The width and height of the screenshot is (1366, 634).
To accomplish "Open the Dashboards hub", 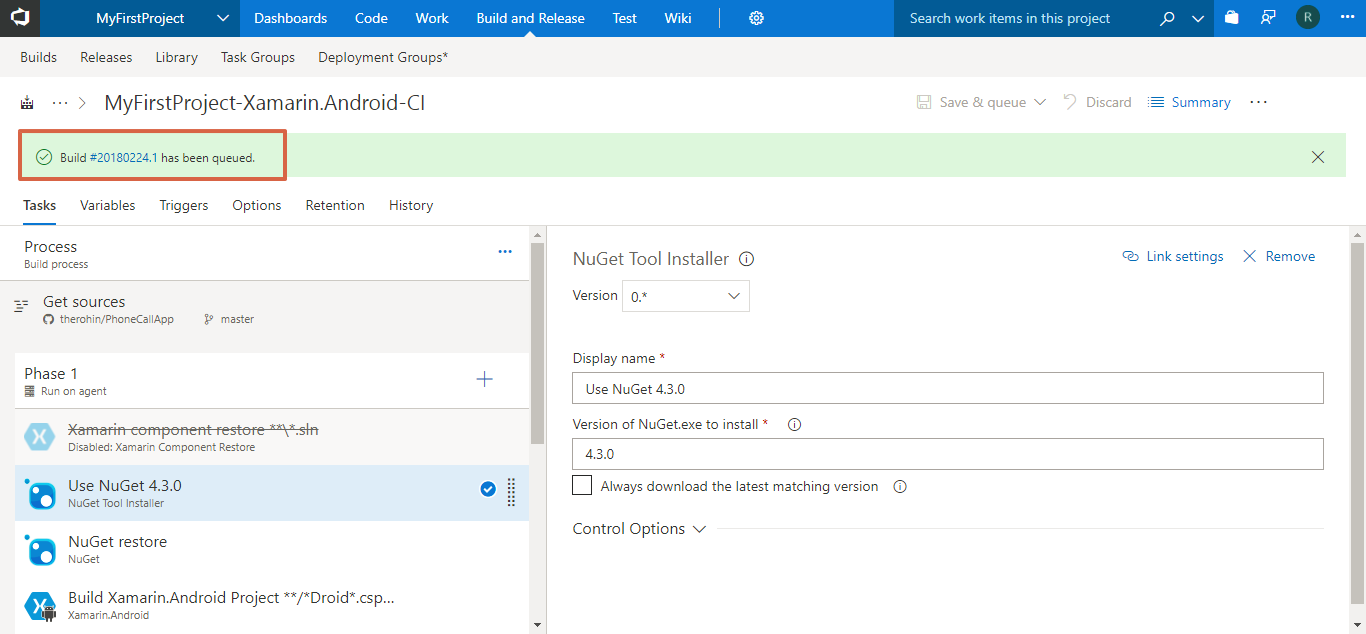I will [290, 18].
